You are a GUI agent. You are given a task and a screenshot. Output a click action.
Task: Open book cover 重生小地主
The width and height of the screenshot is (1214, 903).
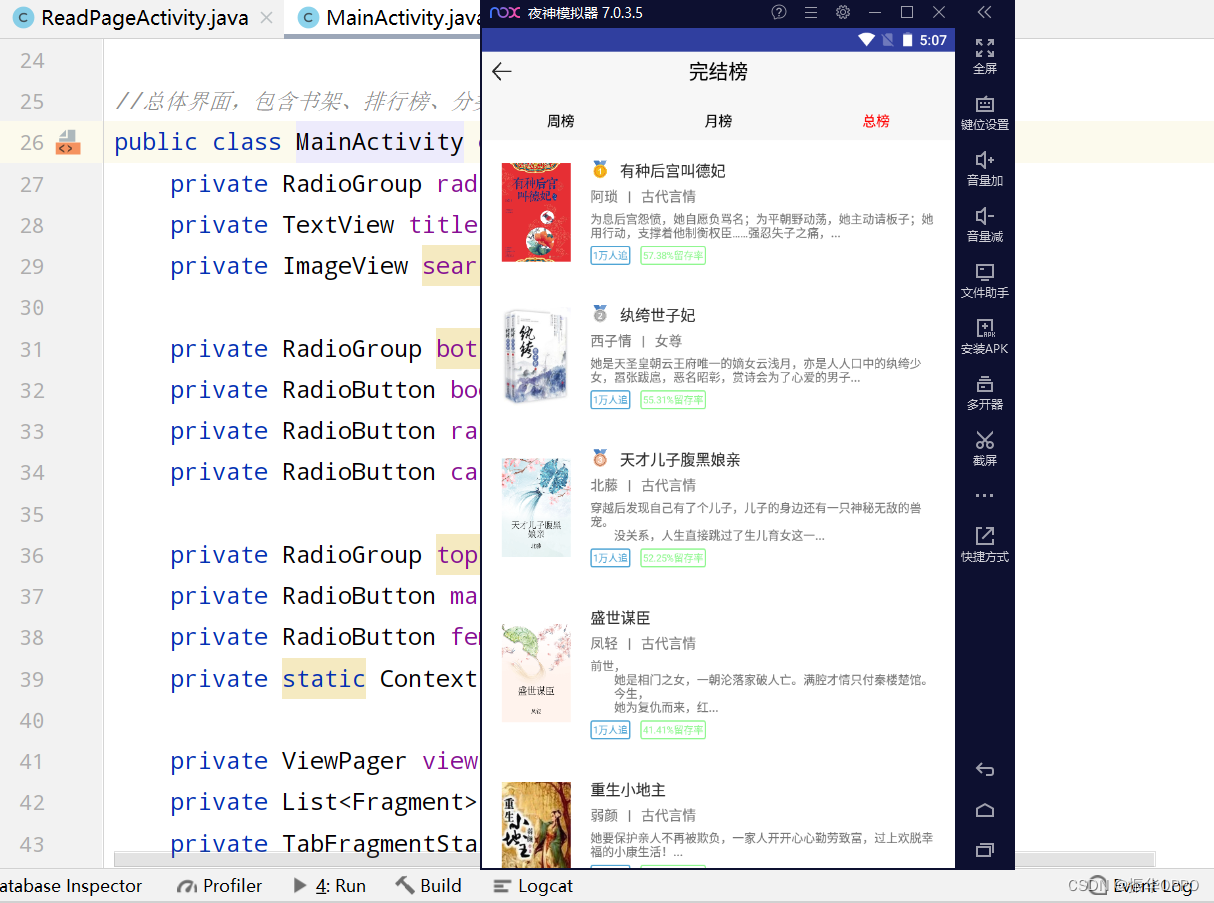tap(536, 825)
